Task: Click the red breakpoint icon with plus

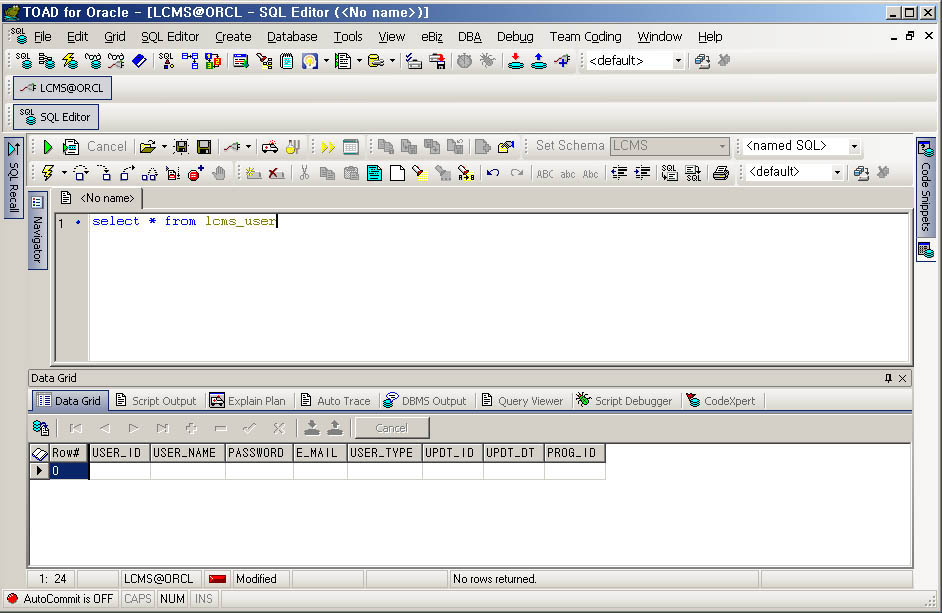Action: tap(196, 173)
